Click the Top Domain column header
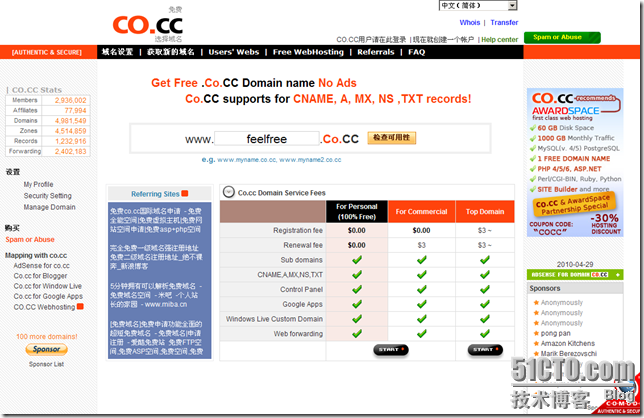This screenshot has width=644, height=418. coord(485,211)
